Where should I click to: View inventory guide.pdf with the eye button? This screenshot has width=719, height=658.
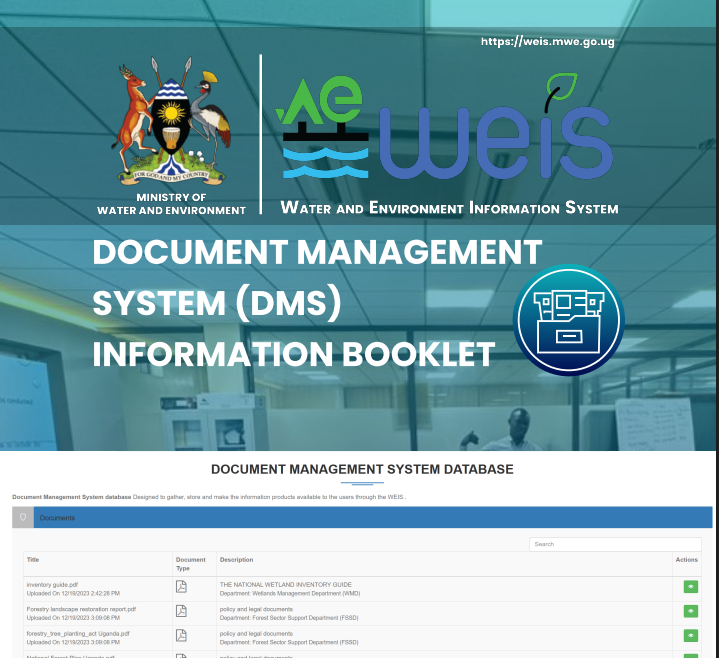pos(691,586)
